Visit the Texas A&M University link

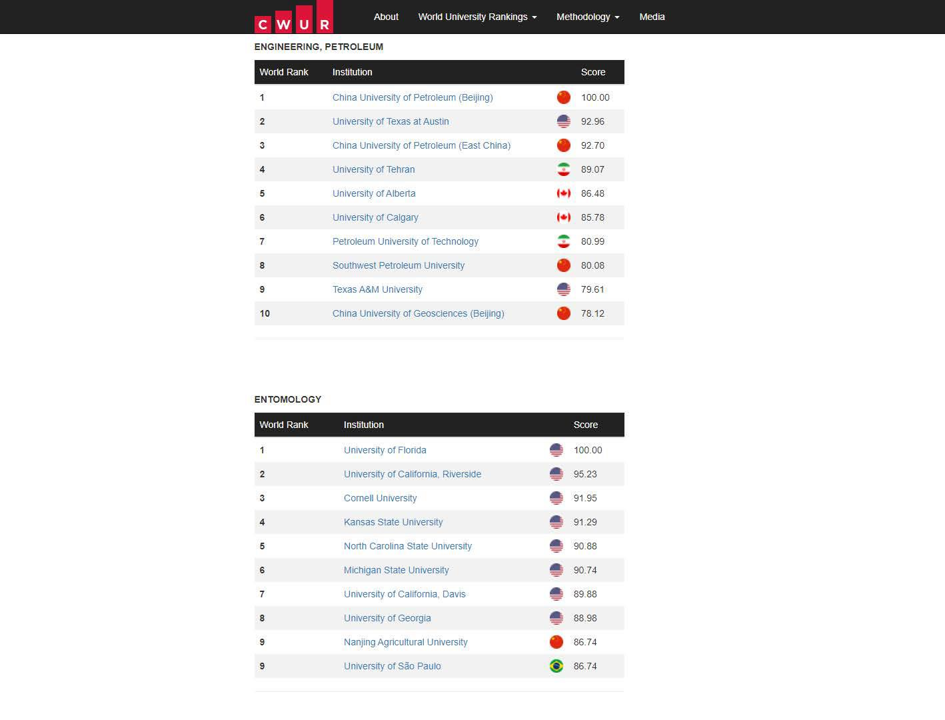click(x=377, y=289)
